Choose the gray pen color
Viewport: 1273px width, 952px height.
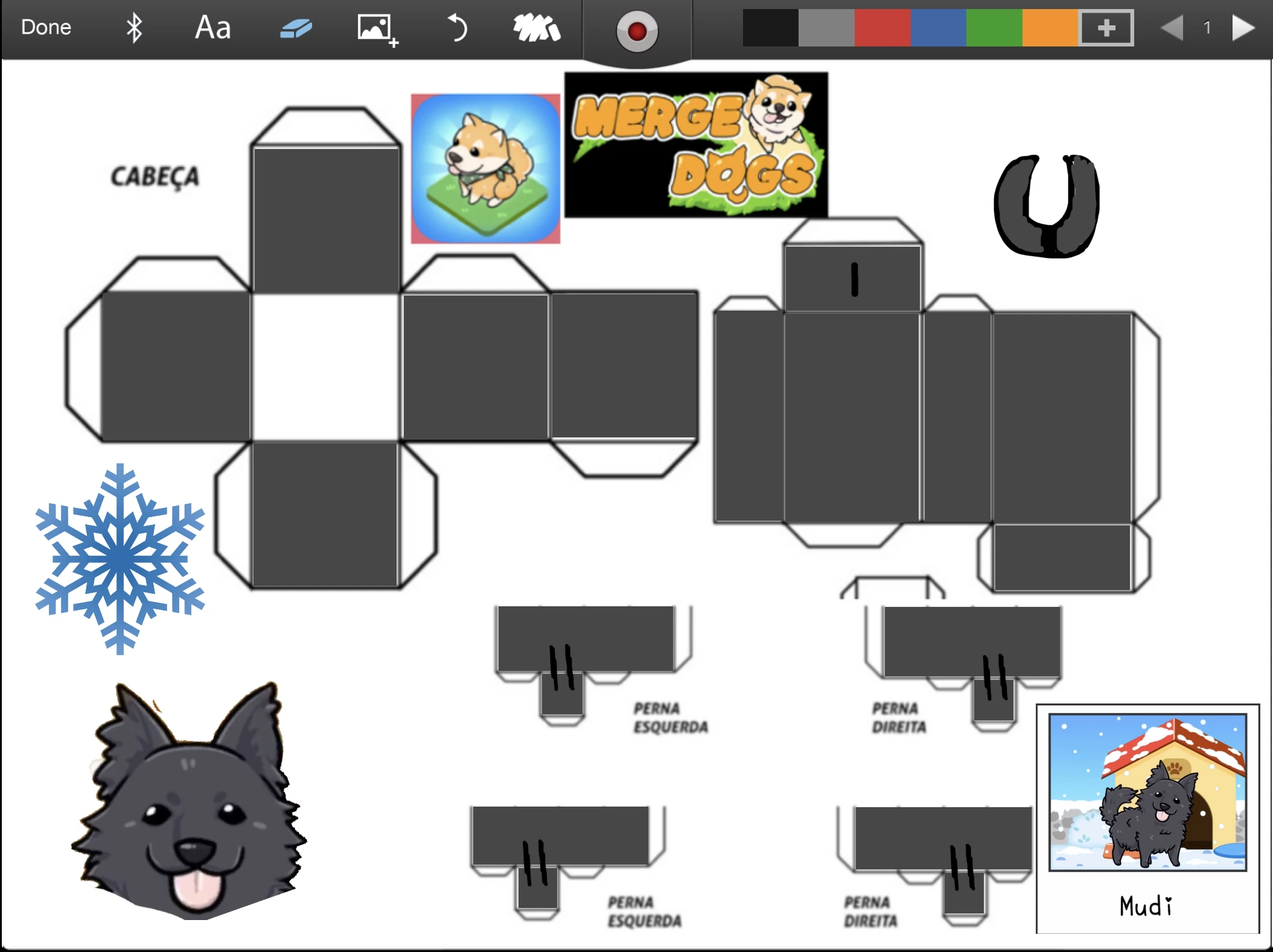pos(826,28)
